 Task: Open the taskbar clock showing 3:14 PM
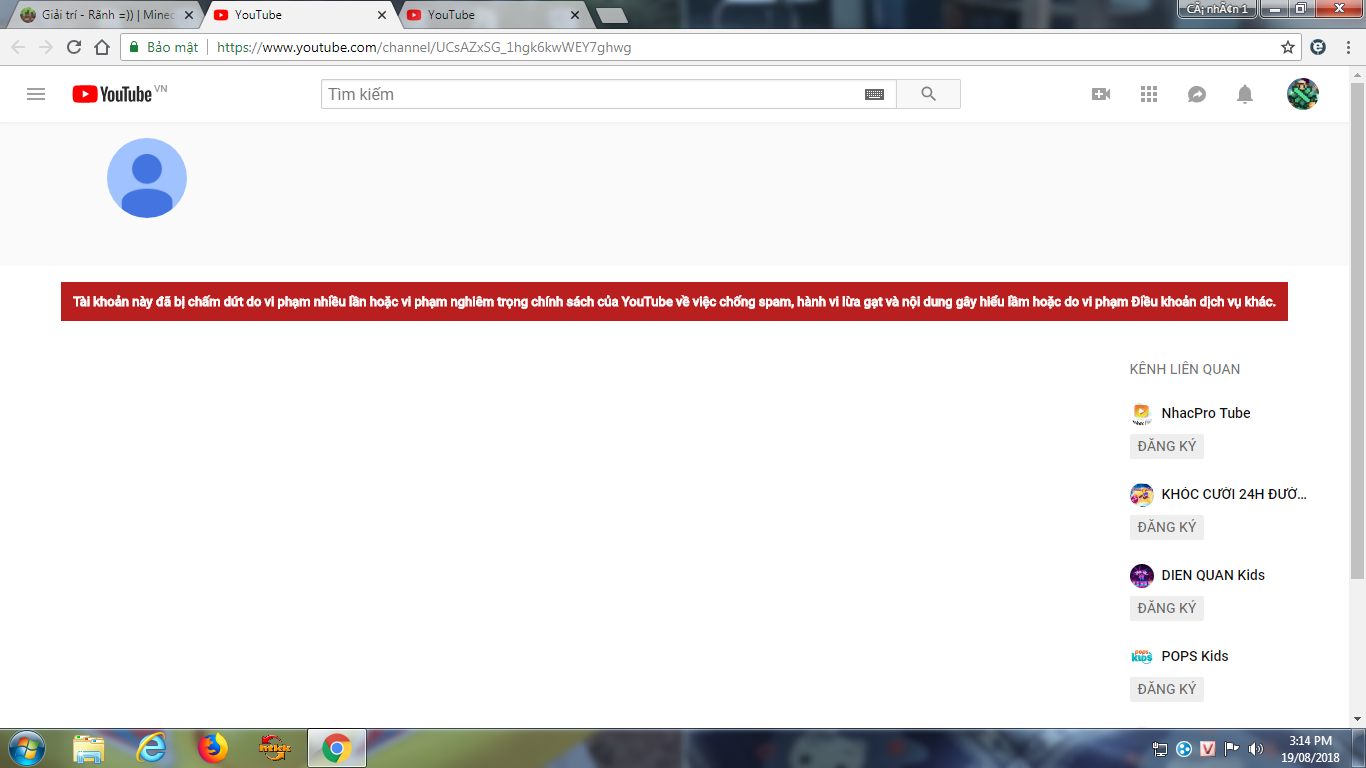click(x=1310, y=748)
